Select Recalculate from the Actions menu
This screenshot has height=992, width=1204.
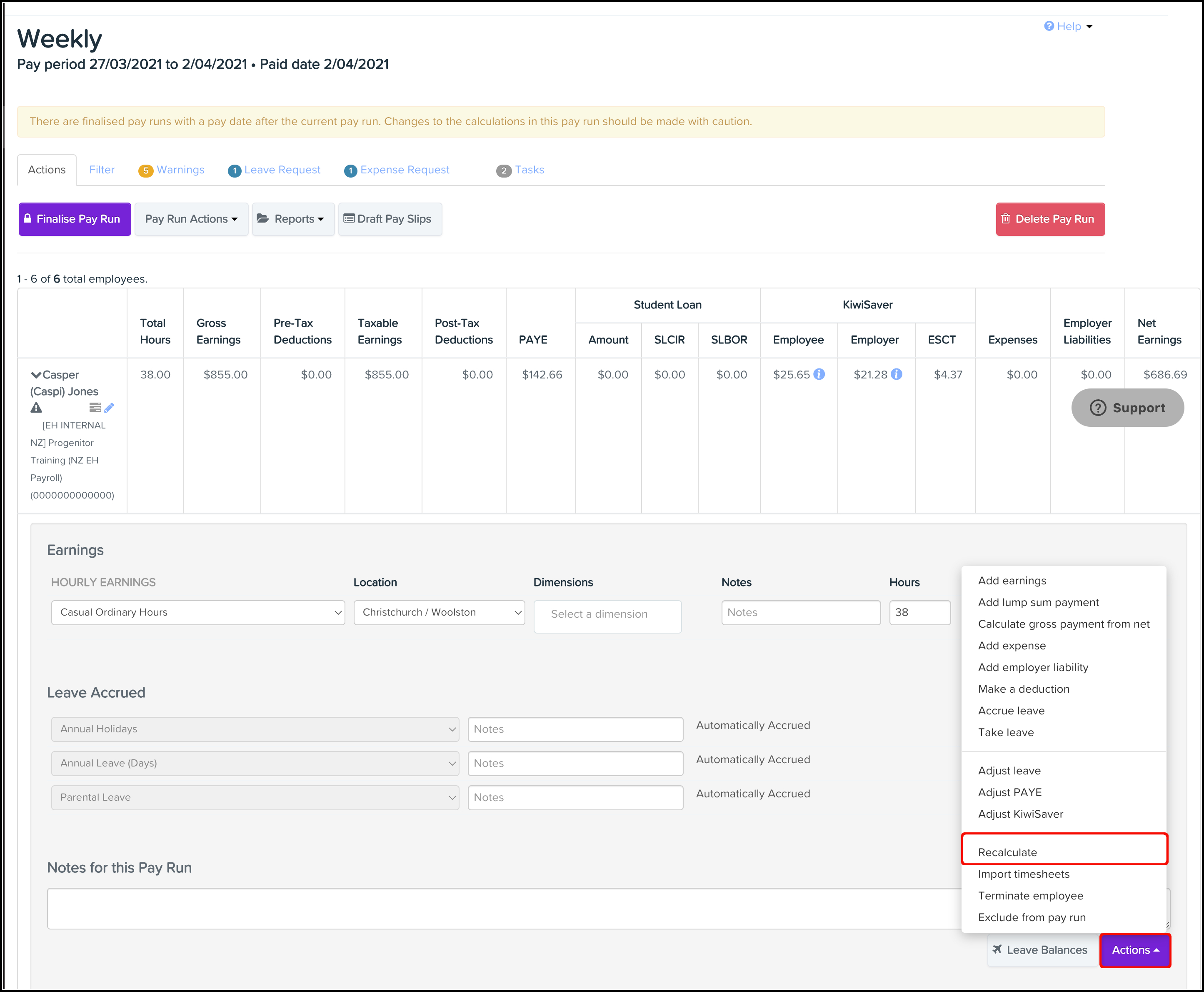pyautogui.click(x=1007, y=852)
